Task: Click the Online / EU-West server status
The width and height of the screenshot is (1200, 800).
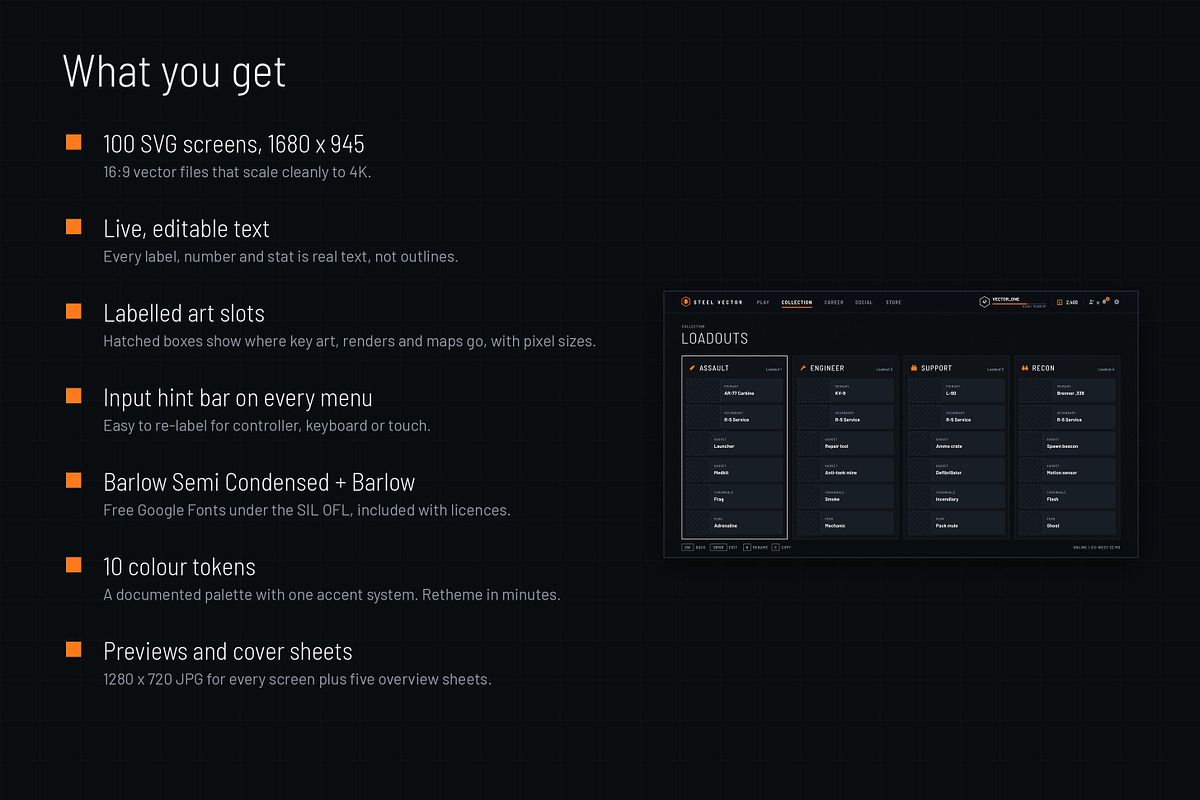Action: (x=1097, y=547)
